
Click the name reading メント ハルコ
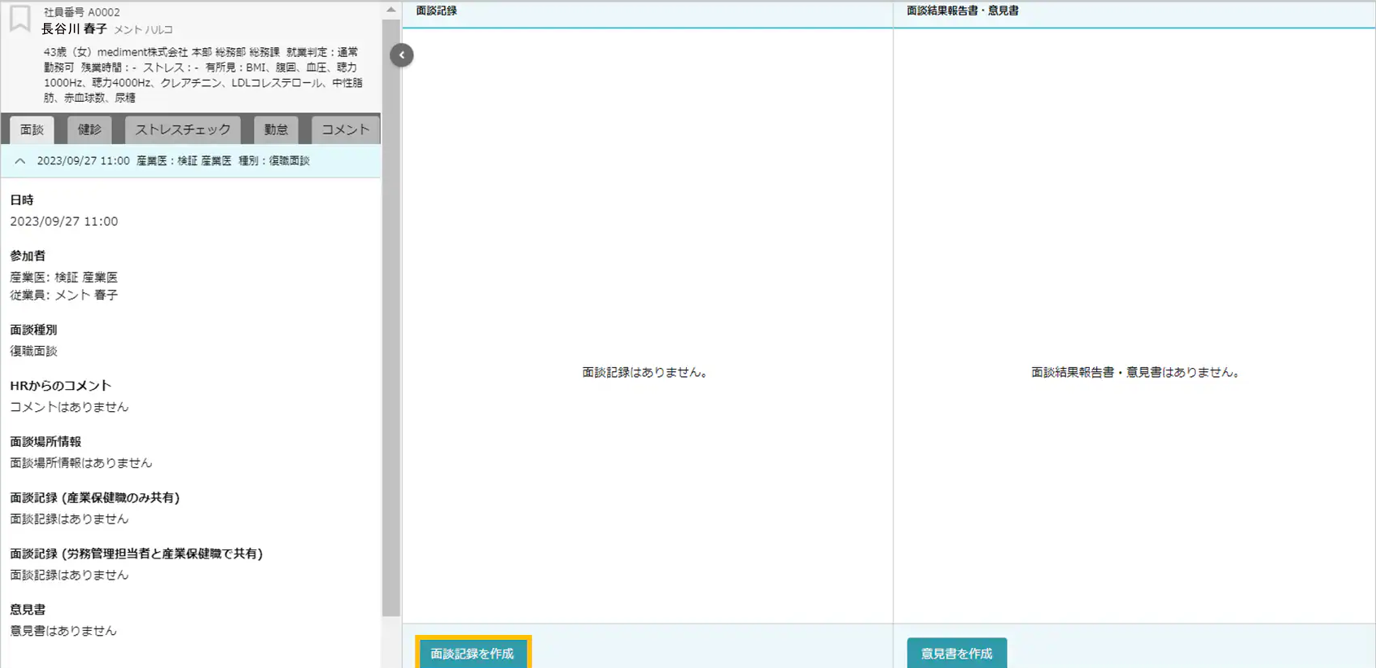pyautogui.click(x=144, y=30)
